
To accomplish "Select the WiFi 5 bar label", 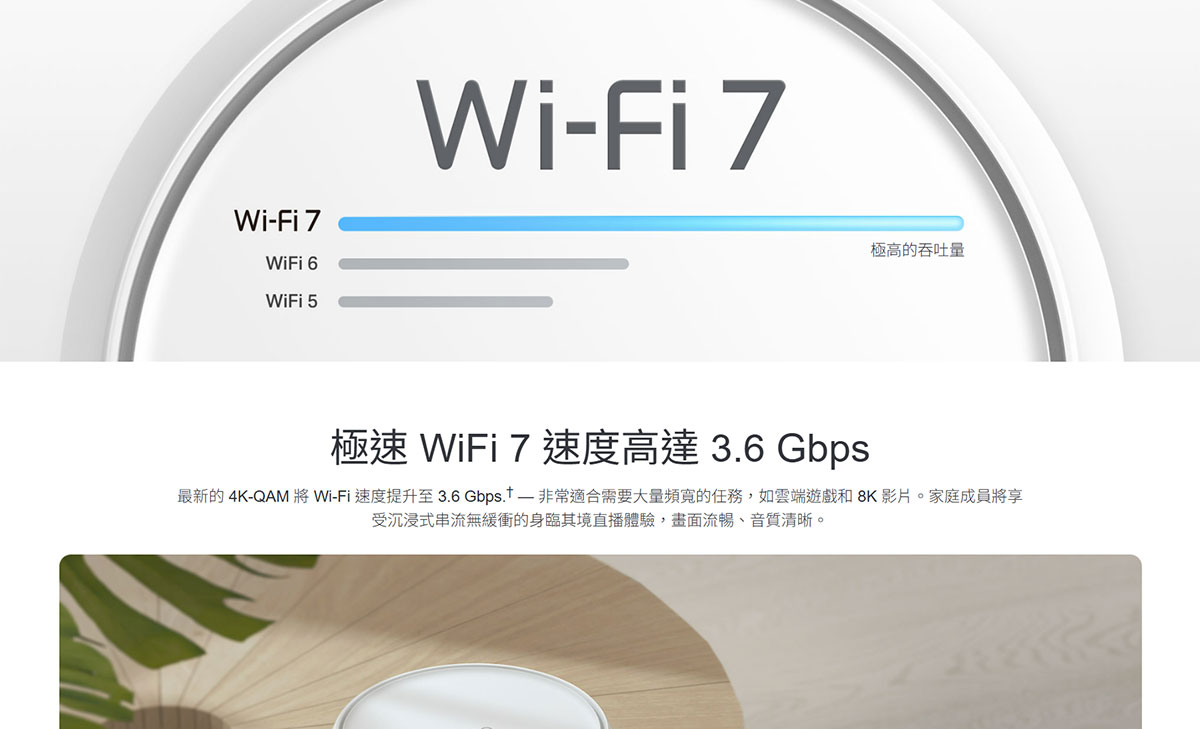I will point(291,301).
